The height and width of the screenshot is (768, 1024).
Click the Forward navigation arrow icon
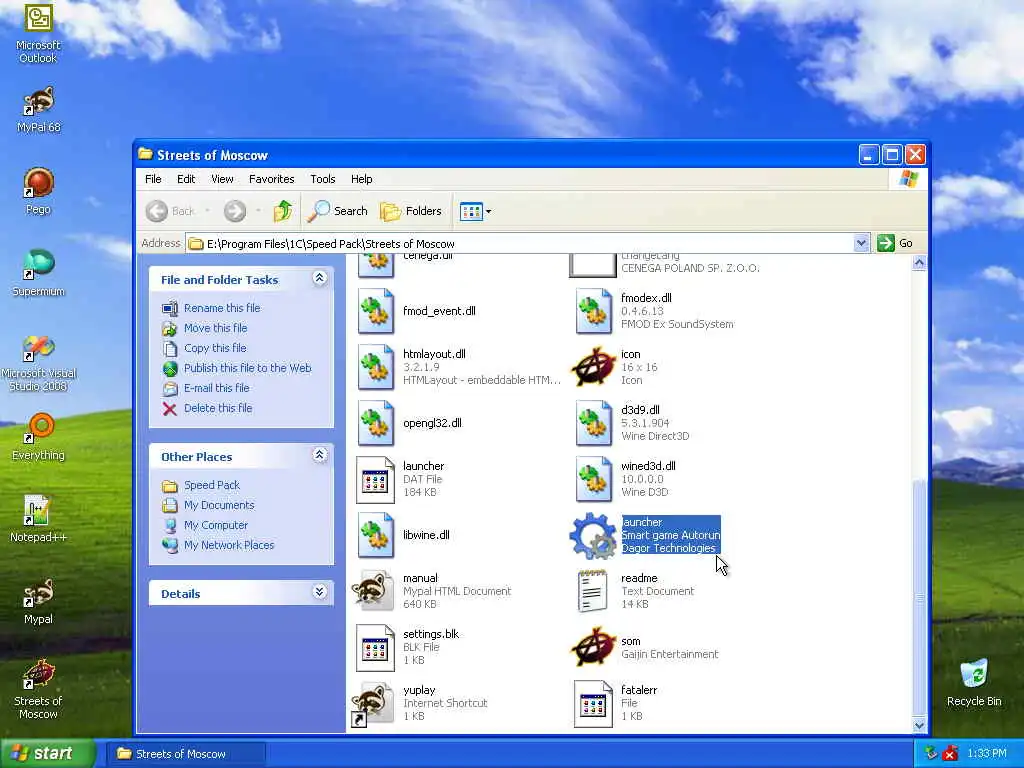pos(235,211)
